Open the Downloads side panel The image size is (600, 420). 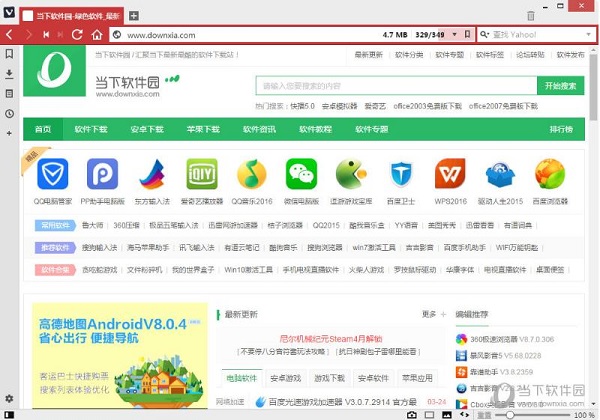click(x=9, y=74)
